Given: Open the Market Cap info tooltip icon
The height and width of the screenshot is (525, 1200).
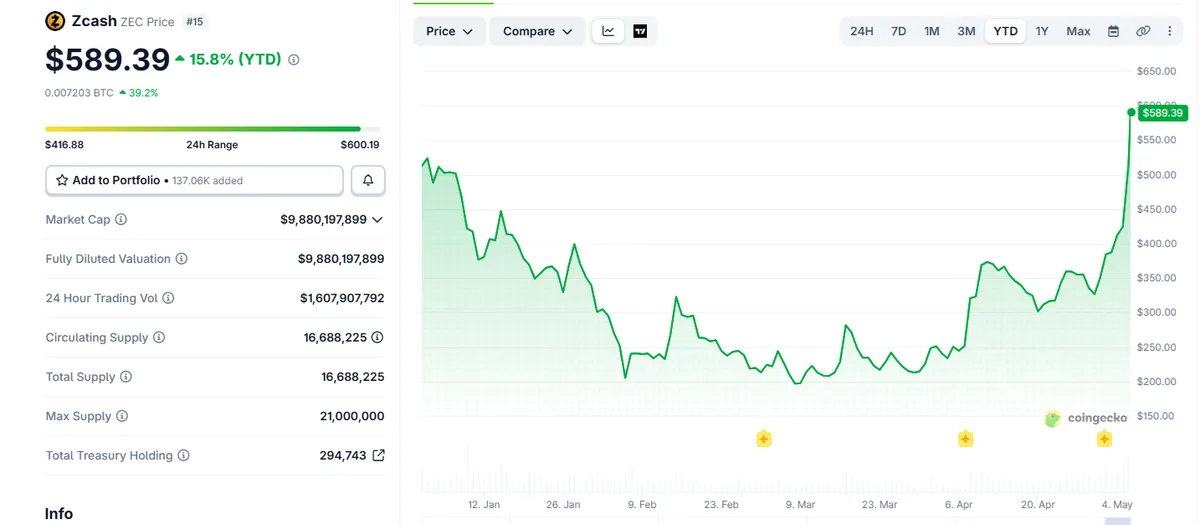Looking at the screenshot, I should coord(121,219).
